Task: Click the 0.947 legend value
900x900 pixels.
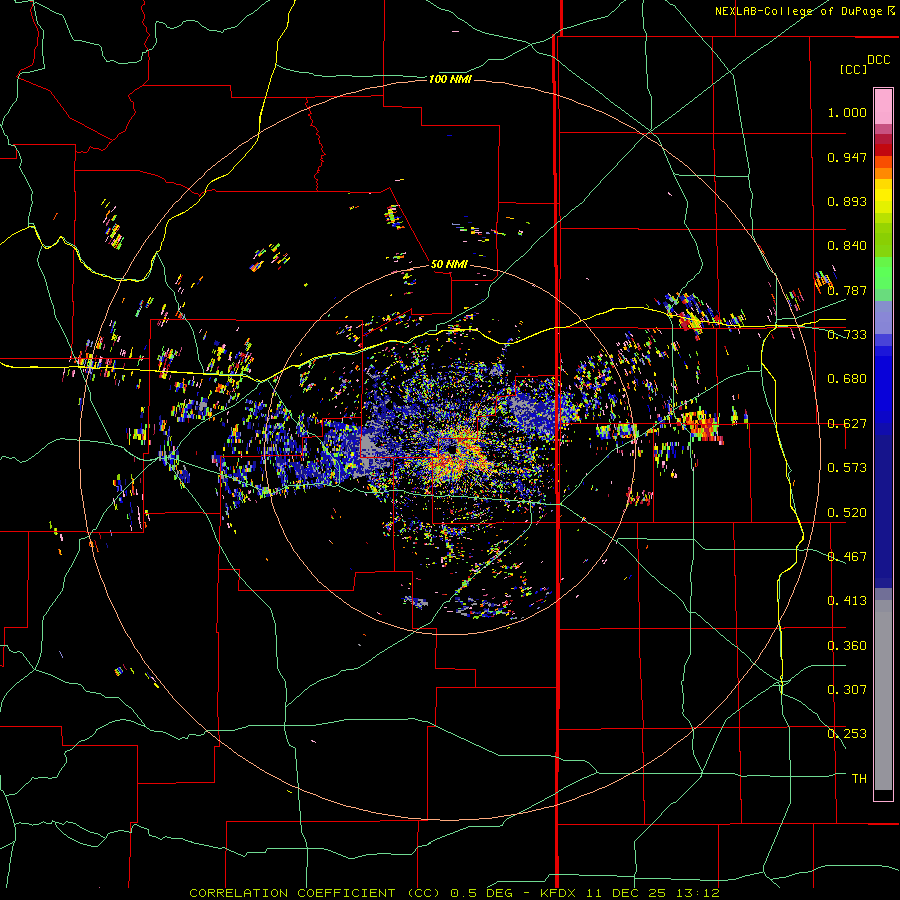Action: [x=847, y=157]
